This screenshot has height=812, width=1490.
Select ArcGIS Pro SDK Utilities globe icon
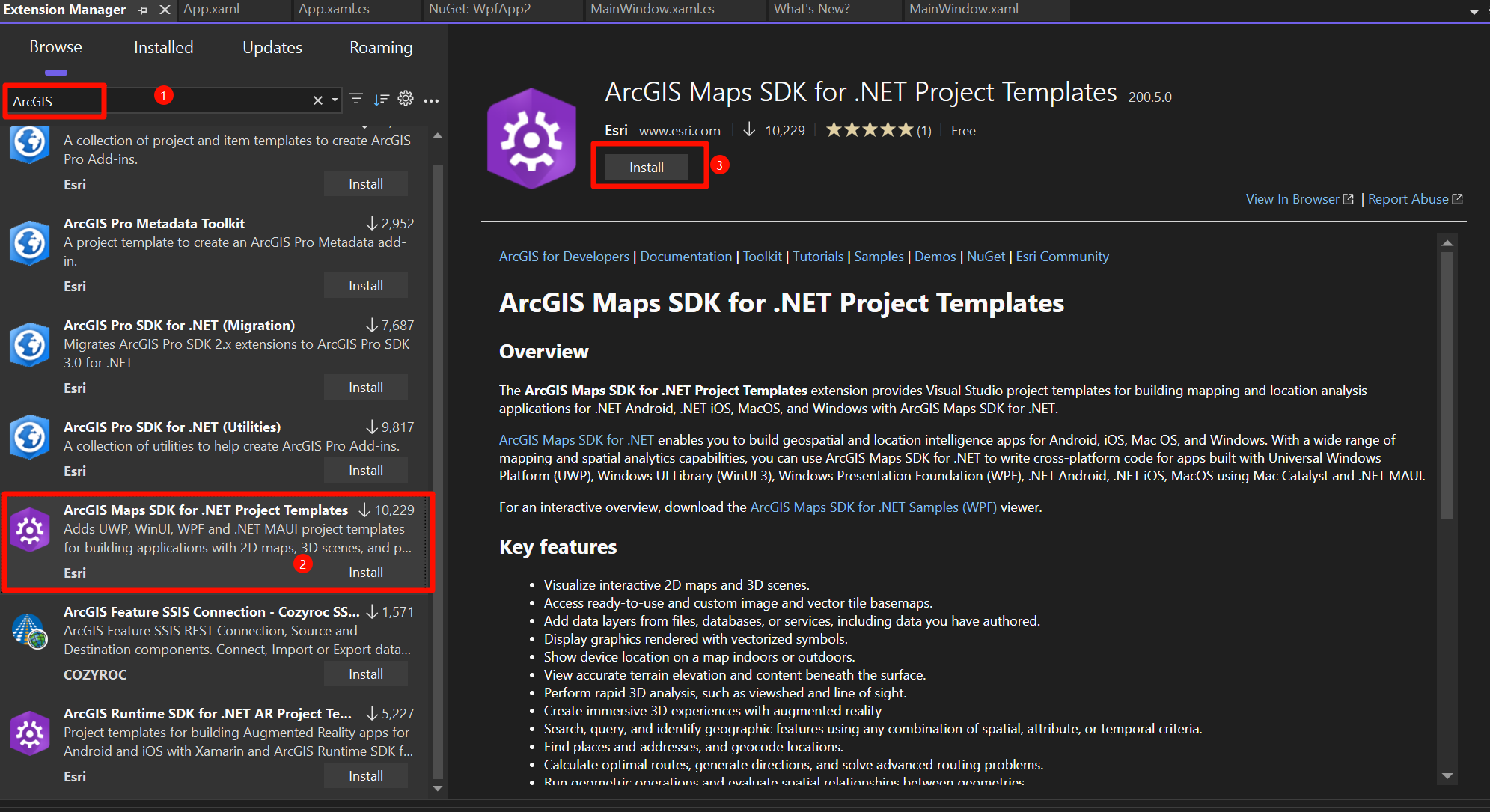click(x=30, y=436)
